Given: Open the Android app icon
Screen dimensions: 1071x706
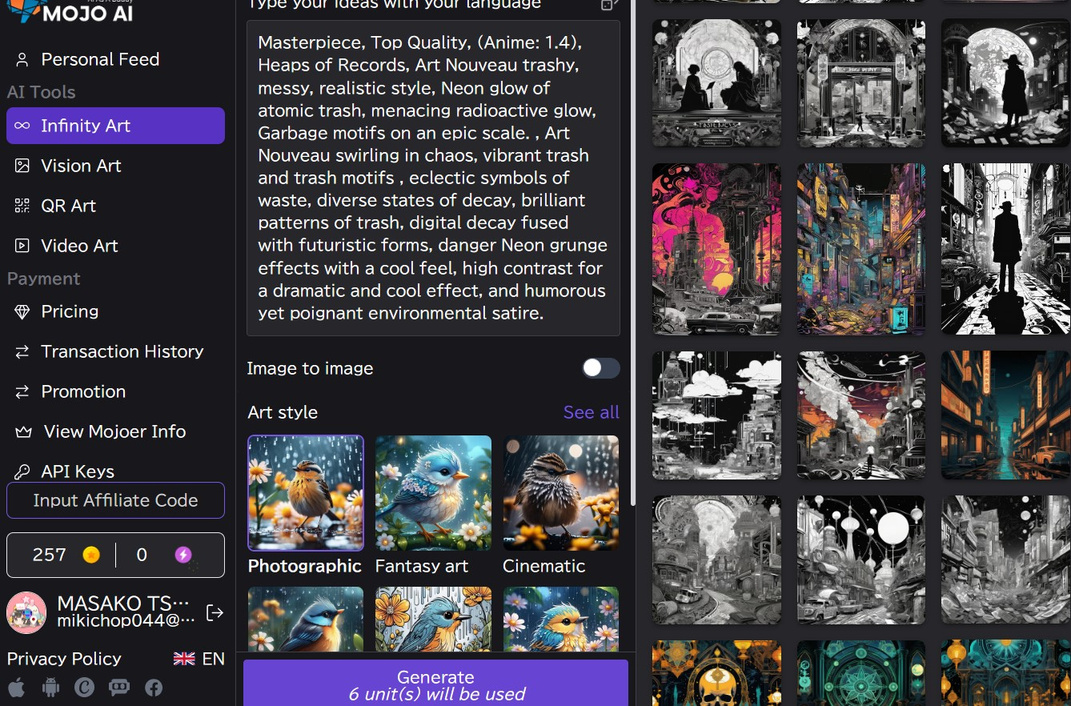Looking at the screenshot, I should pyautogui.click(x=51, y=687).
